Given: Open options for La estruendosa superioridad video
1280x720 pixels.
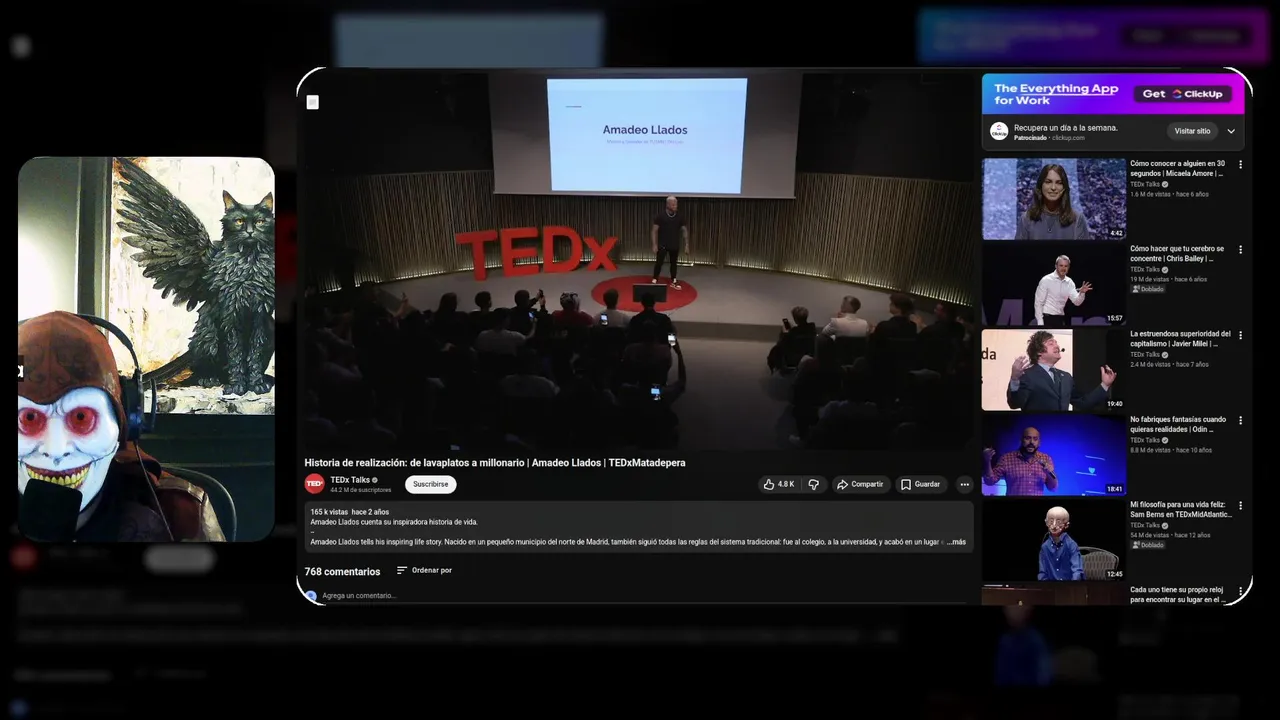Looking at the screenshot, I should coord(1241,335).
